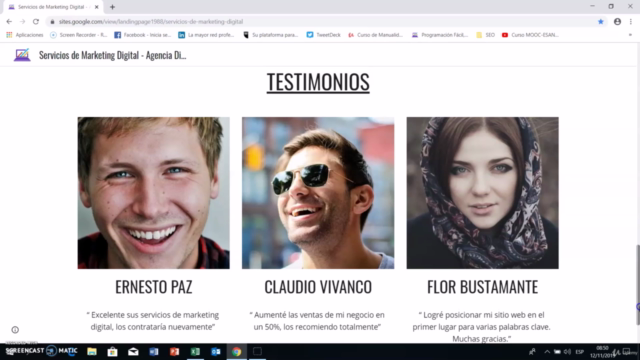Open the 'Su plataforma para' bookmark
Viewport: 640px width, 360px height.
pyautogui.click(x=271, y=35)
